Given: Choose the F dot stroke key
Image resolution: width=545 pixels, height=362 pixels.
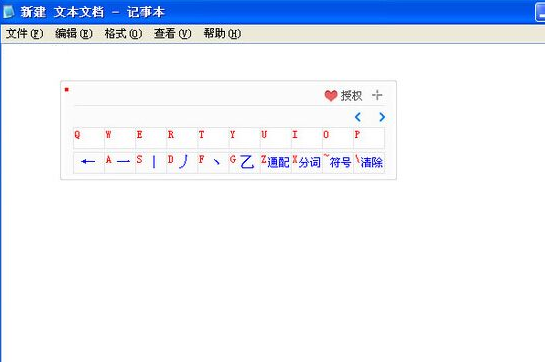Looking at the screenshot, I should tap(213, 162).
